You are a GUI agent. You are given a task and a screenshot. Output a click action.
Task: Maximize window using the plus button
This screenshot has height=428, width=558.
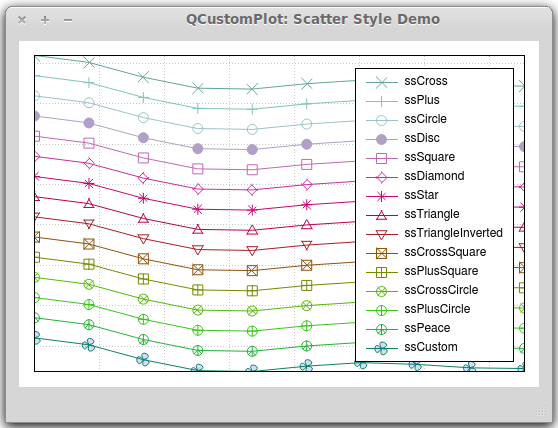click(x=45, y=20)
